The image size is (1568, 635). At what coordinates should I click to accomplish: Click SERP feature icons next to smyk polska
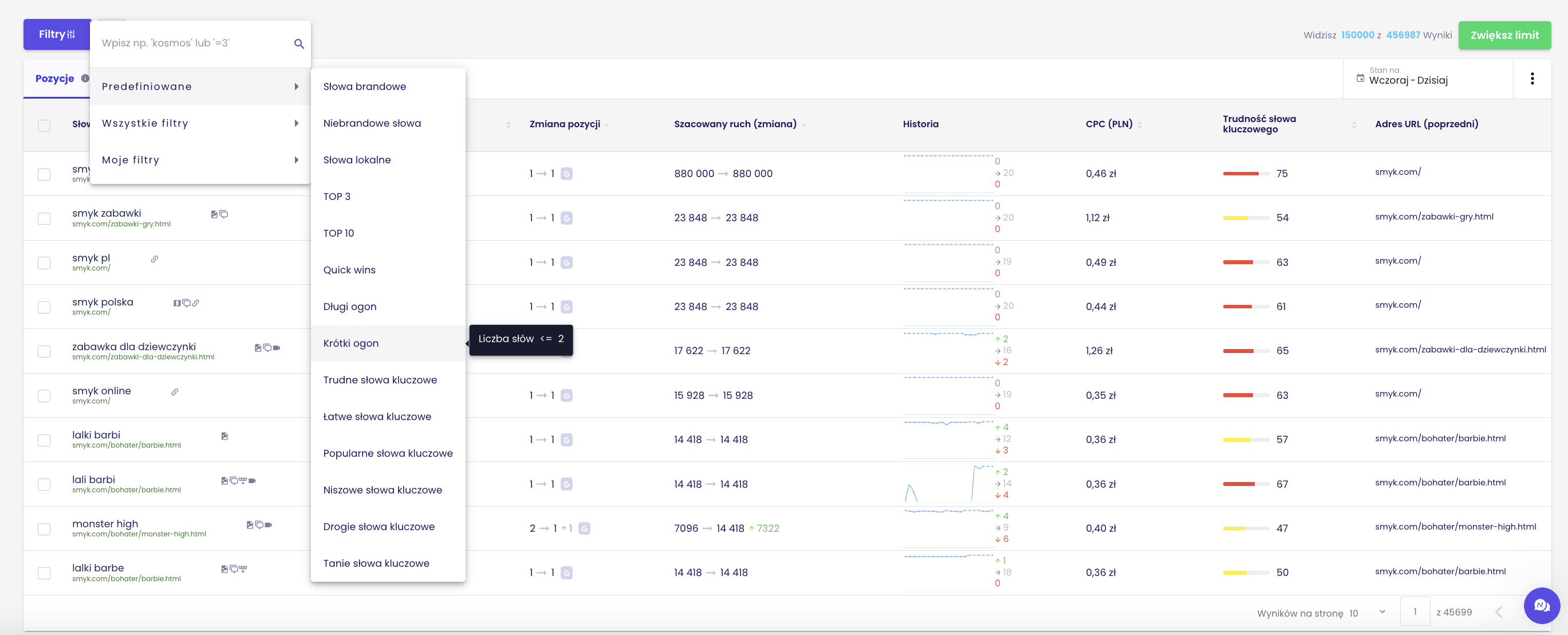(186, 303)
